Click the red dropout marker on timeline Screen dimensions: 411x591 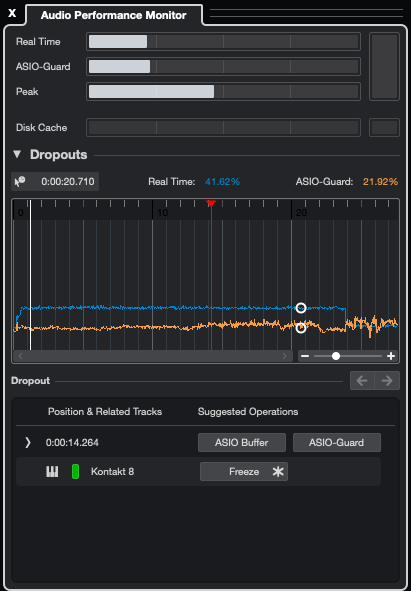pos(211,204)
